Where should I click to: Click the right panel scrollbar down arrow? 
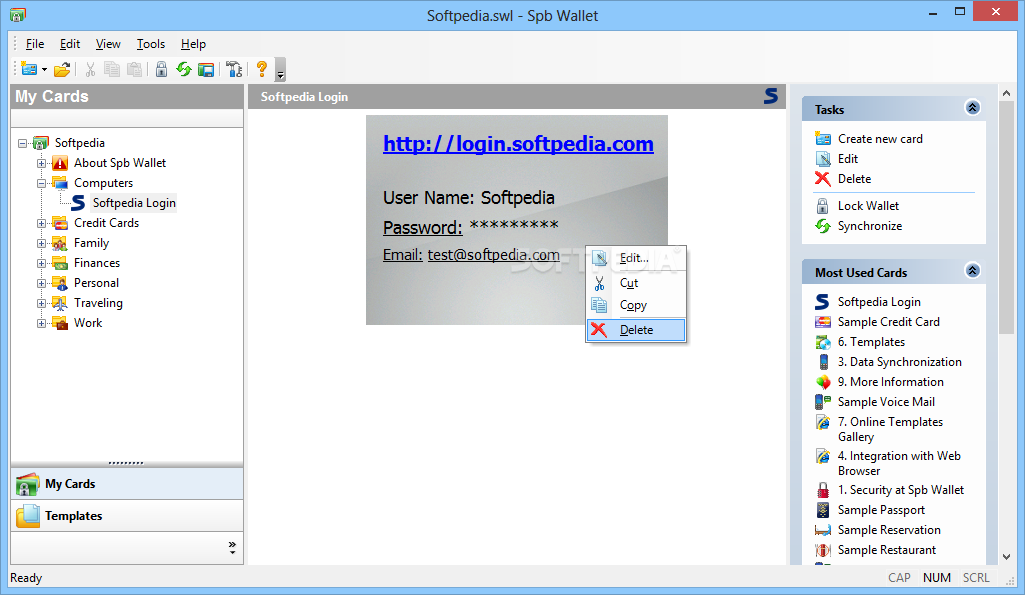[1006, 557]
